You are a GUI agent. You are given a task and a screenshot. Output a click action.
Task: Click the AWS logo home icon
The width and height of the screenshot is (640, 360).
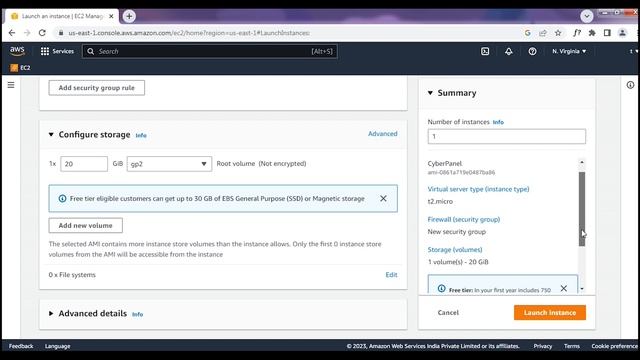[17, 51]
